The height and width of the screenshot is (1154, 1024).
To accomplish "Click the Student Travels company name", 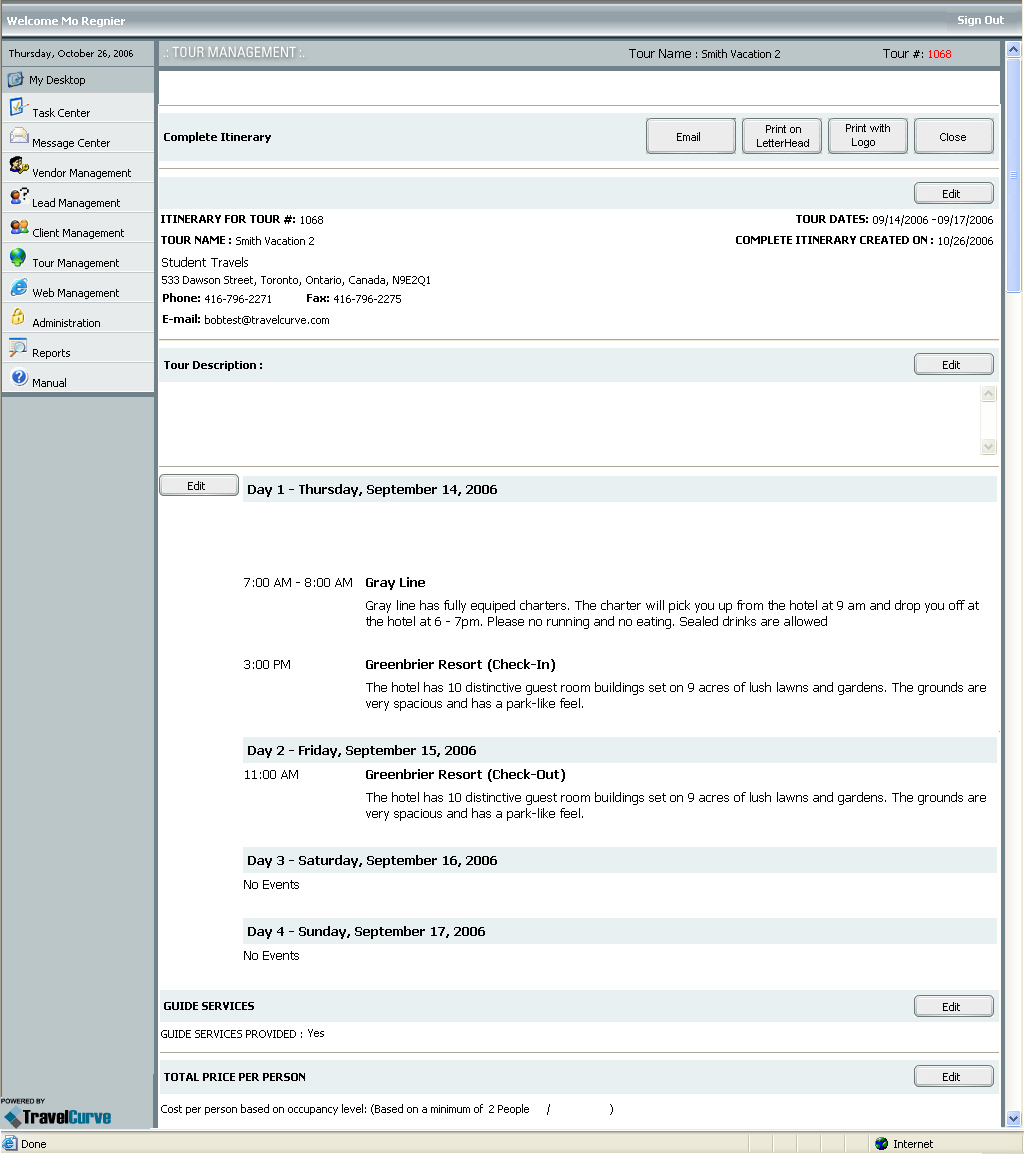I will point(205,262).
